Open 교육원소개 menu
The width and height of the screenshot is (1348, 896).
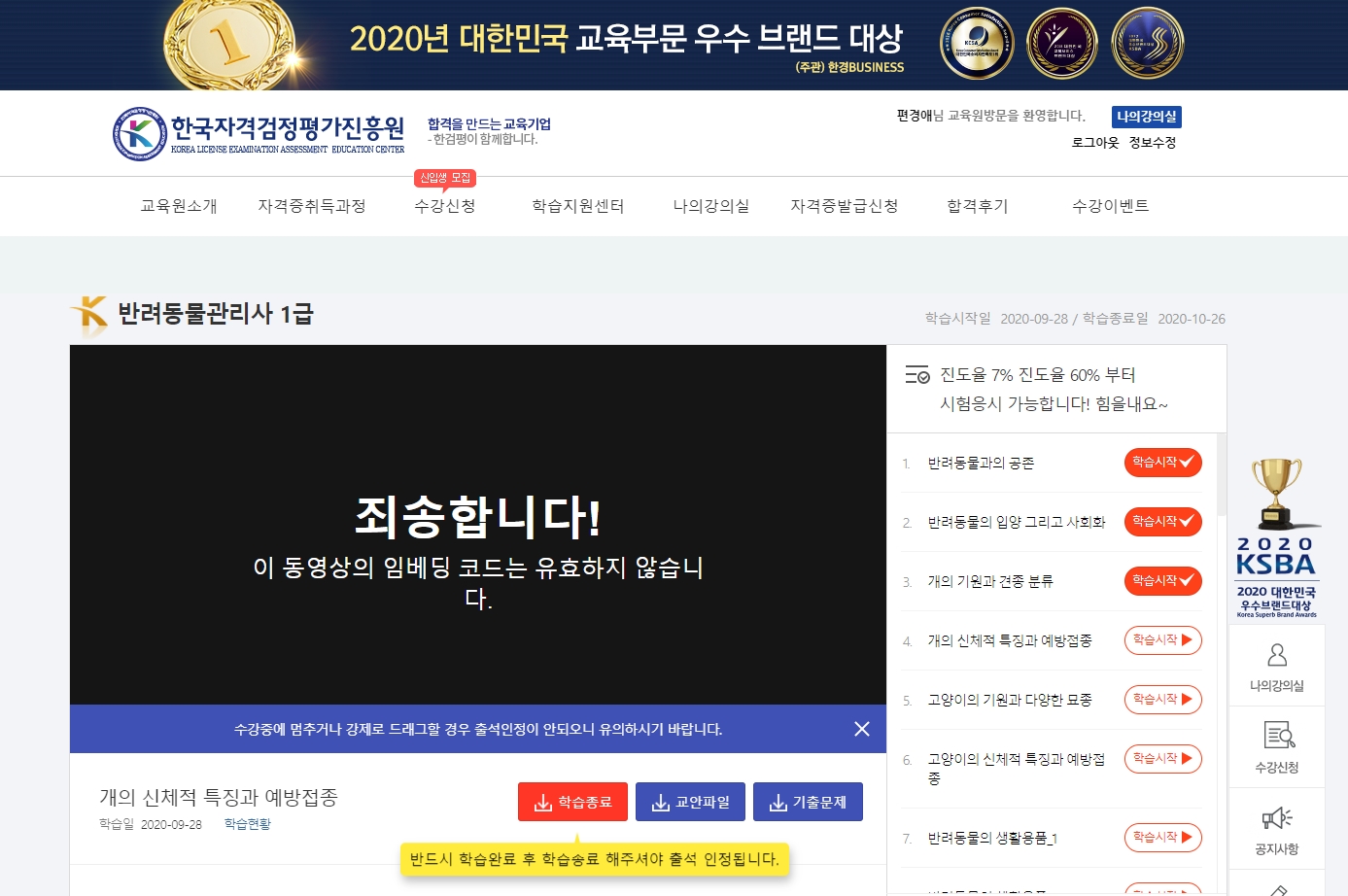coord(179,206)
